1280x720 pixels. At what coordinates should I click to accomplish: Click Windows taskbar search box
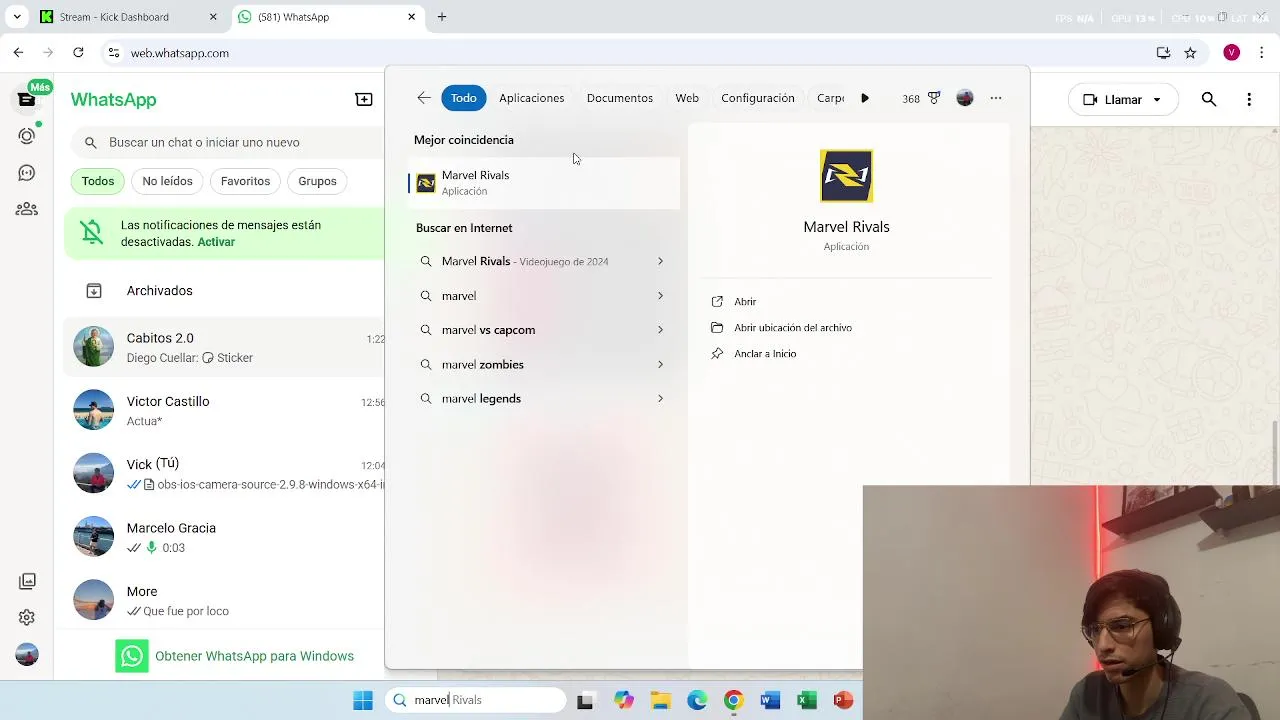(x=476, y=700)
